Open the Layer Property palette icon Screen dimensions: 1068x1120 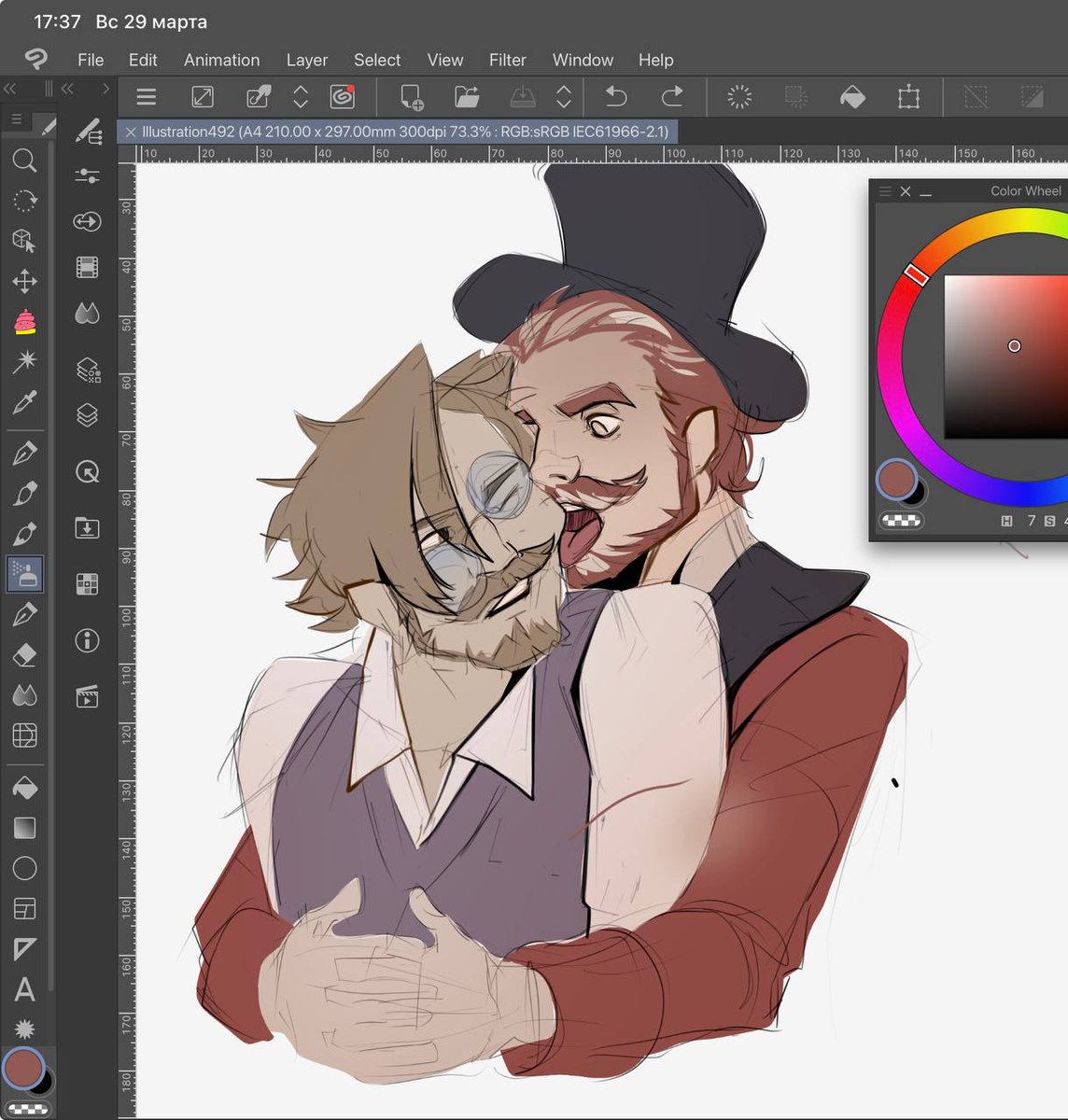tap(88, 370)
